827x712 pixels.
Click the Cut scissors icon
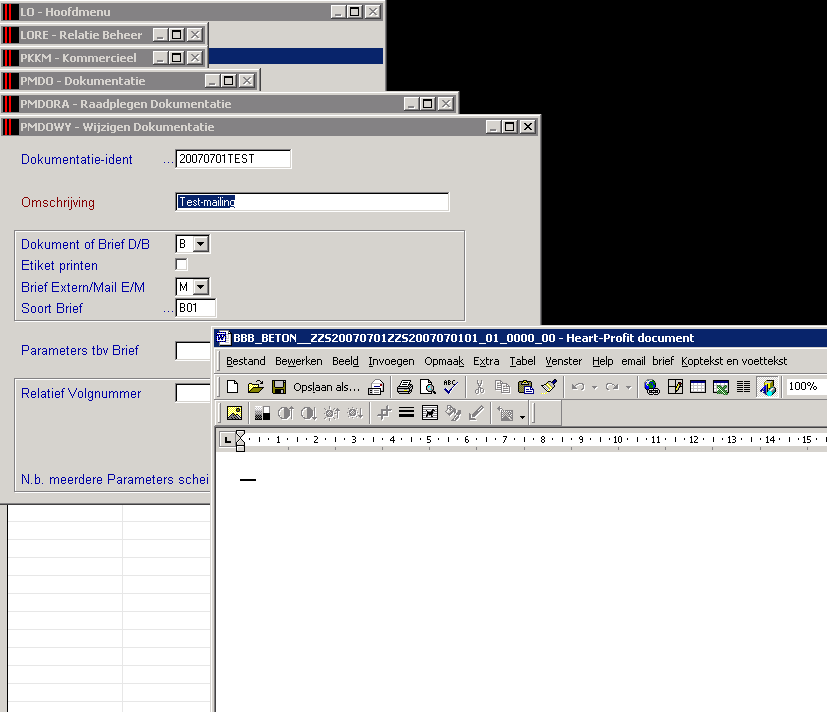479,387
